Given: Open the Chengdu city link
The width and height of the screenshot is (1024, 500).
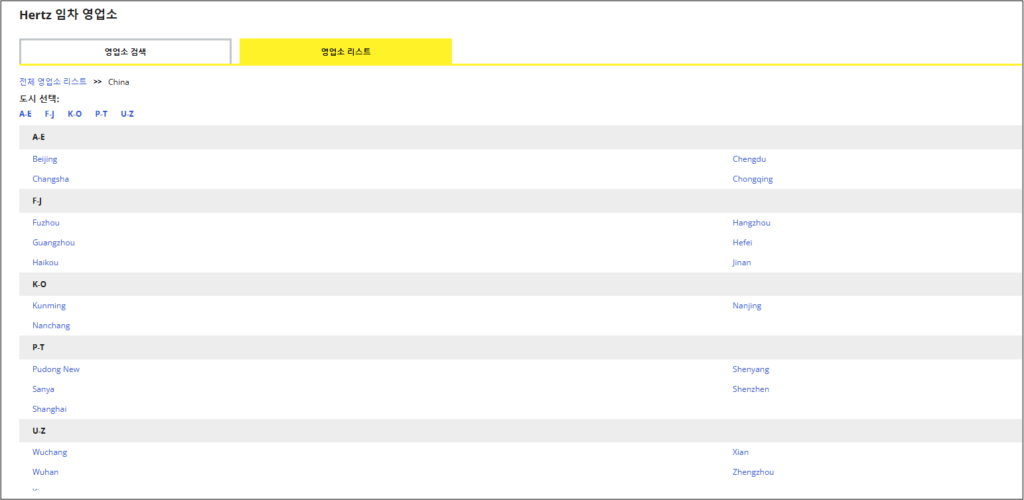Looking at the screenshot, I should click(749, 159).
